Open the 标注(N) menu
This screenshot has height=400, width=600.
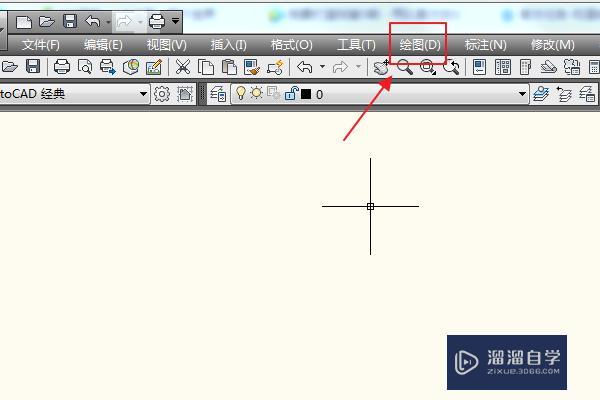pyautogui.click(x=486, y=45)
